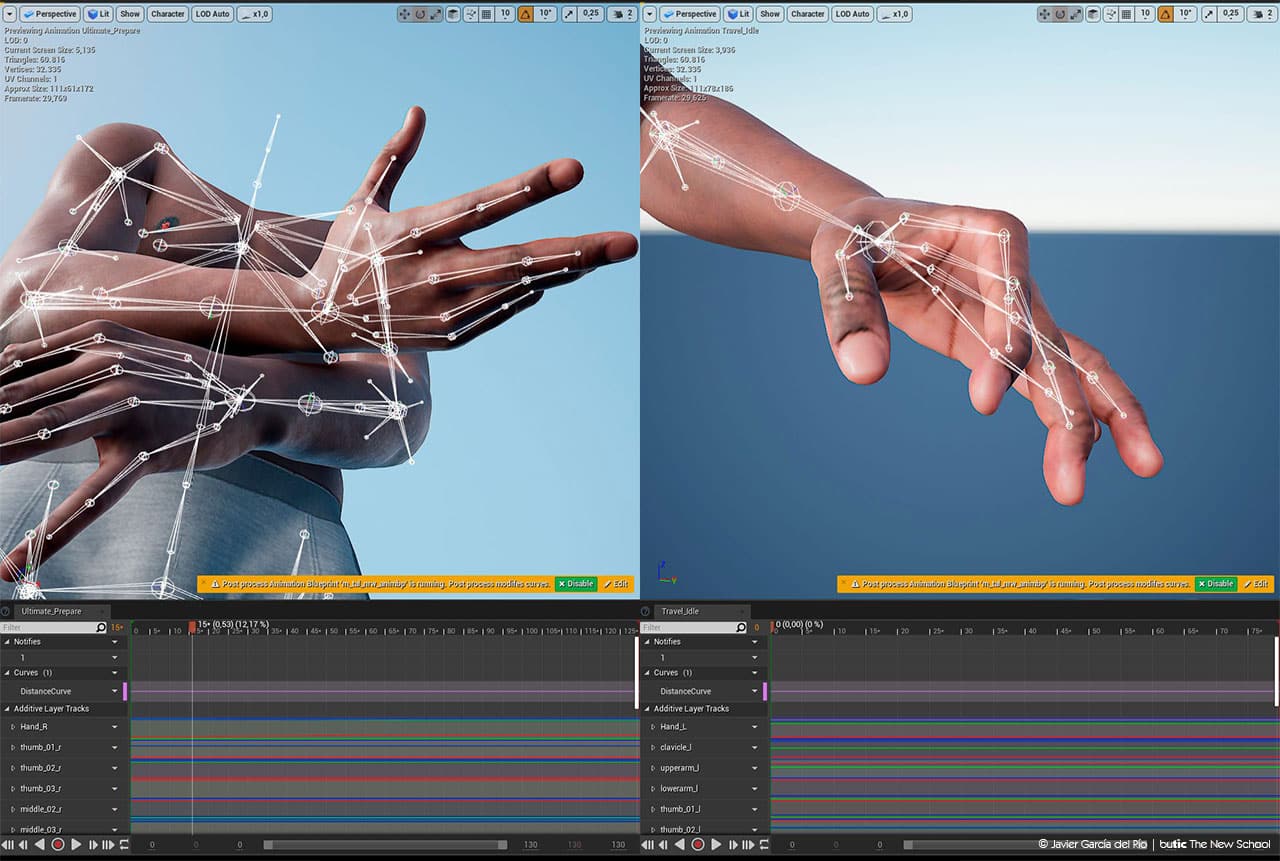The height and width of the screenshot is (861, 1280).
Task: Select scale gizmo mode in right viewport
Action: [1075, 14]
